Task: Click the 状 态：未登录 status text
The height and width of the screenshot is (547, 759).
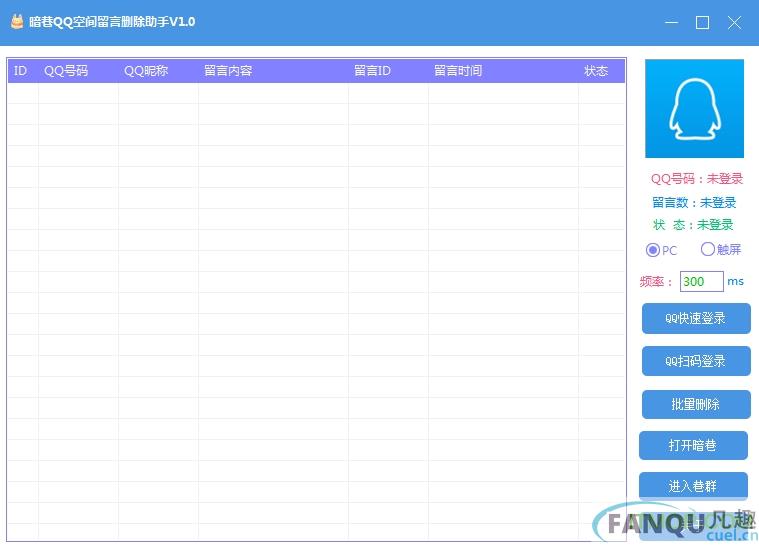Action: tap(693, 225)
